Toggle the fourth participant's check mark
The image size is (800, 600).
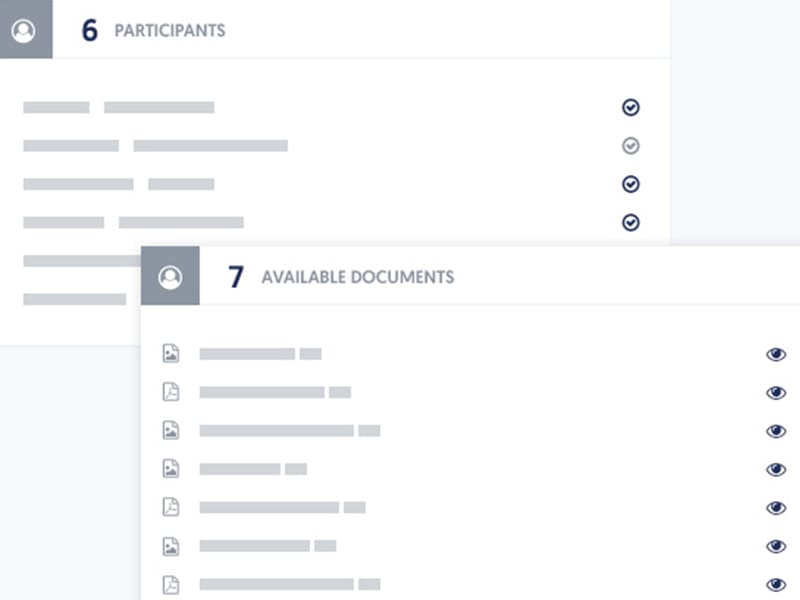pos(630,222)
